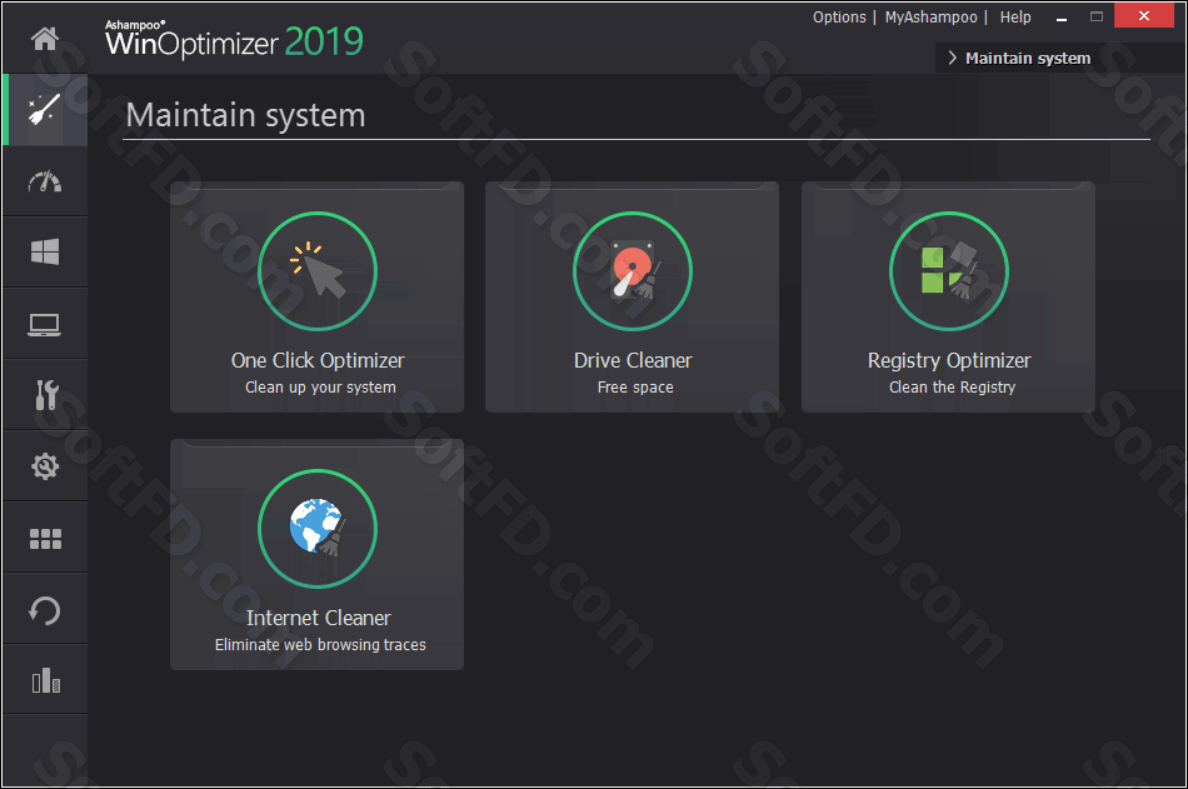
Task: Click the Registry Optimizer title text
Action: click(949, 362)
